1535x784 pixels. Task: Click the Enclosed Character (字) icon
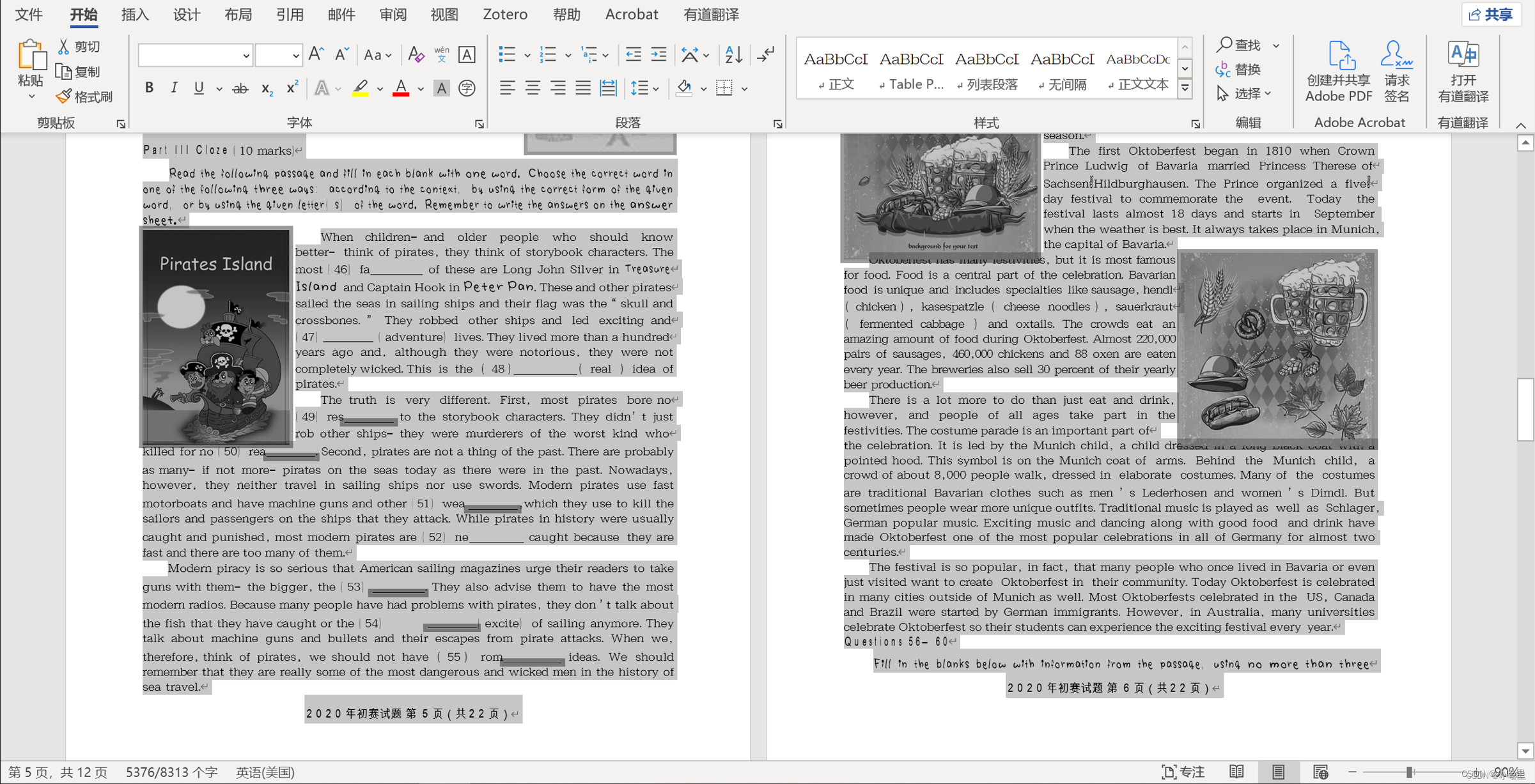click(x=467, y=88)
